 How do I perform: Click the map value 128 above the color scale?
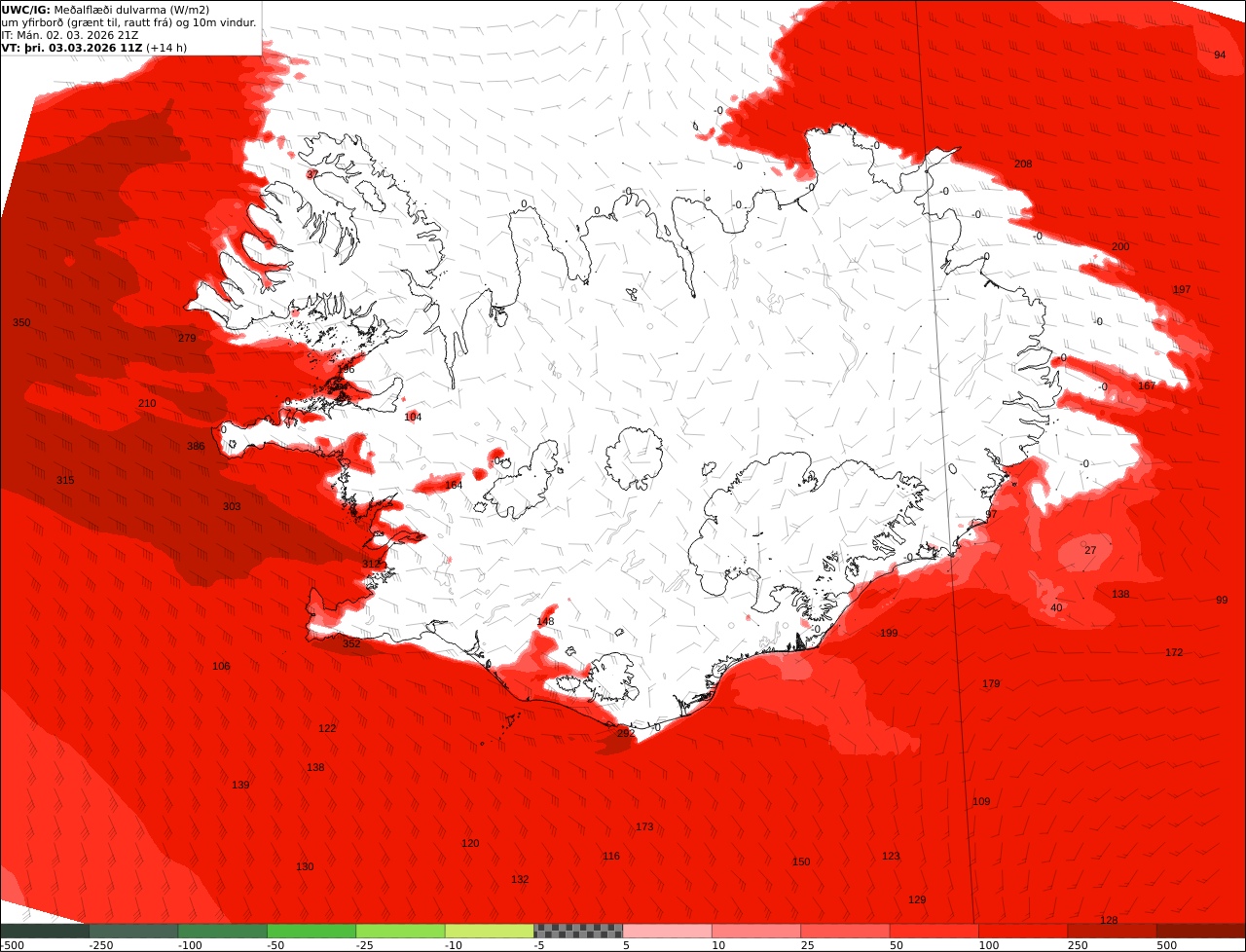click(x=1109, y=920)
